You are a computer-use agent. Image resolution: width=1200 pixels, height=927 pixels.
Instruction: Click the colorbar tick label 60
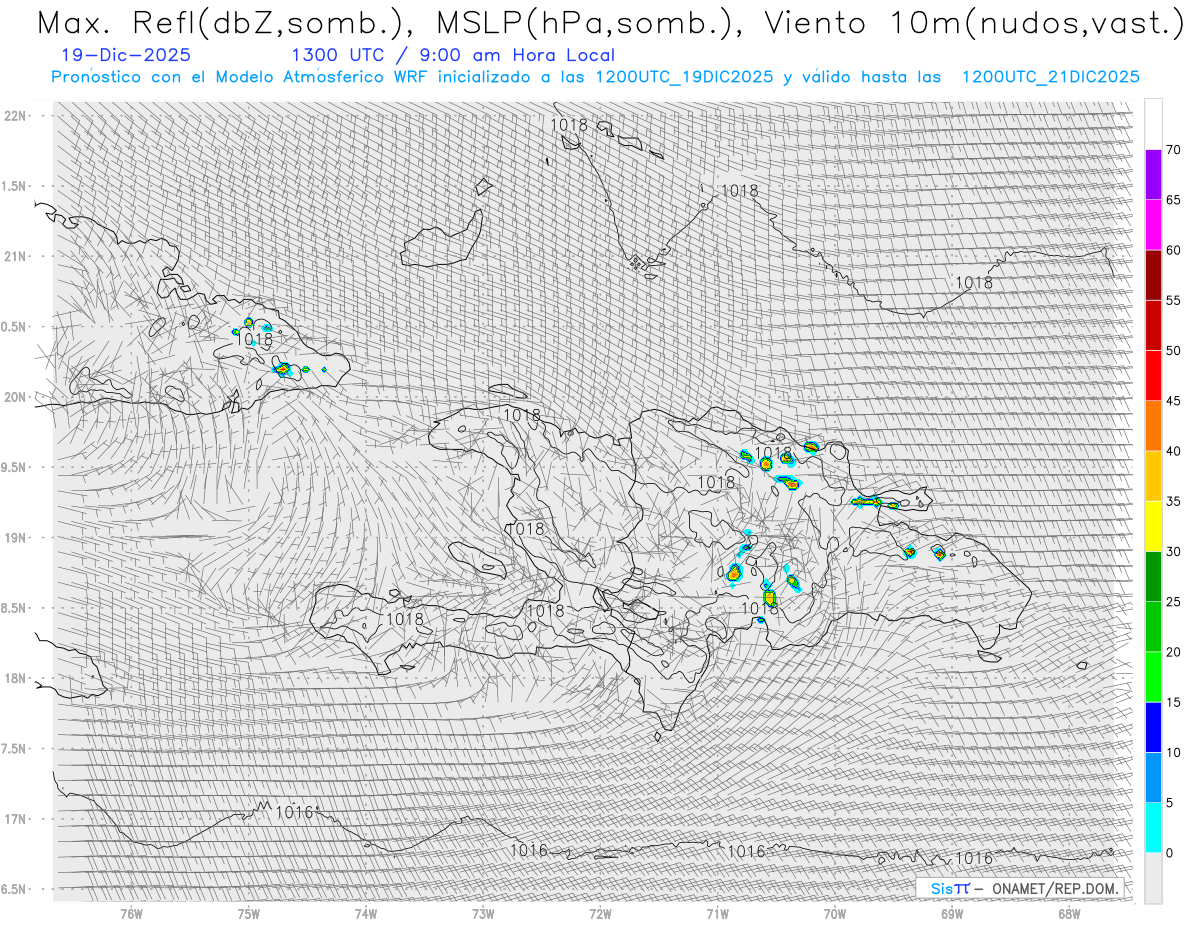click(1173, 250)
